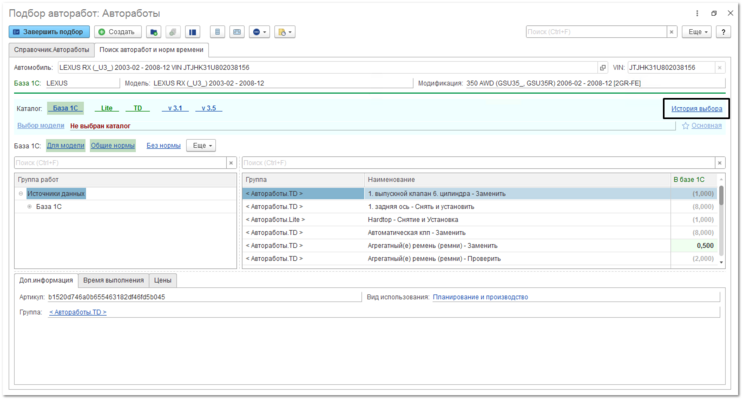Clear the works table search field
Image resolution: width=743 pixels, height=400 pixels.
click(720, 163)
